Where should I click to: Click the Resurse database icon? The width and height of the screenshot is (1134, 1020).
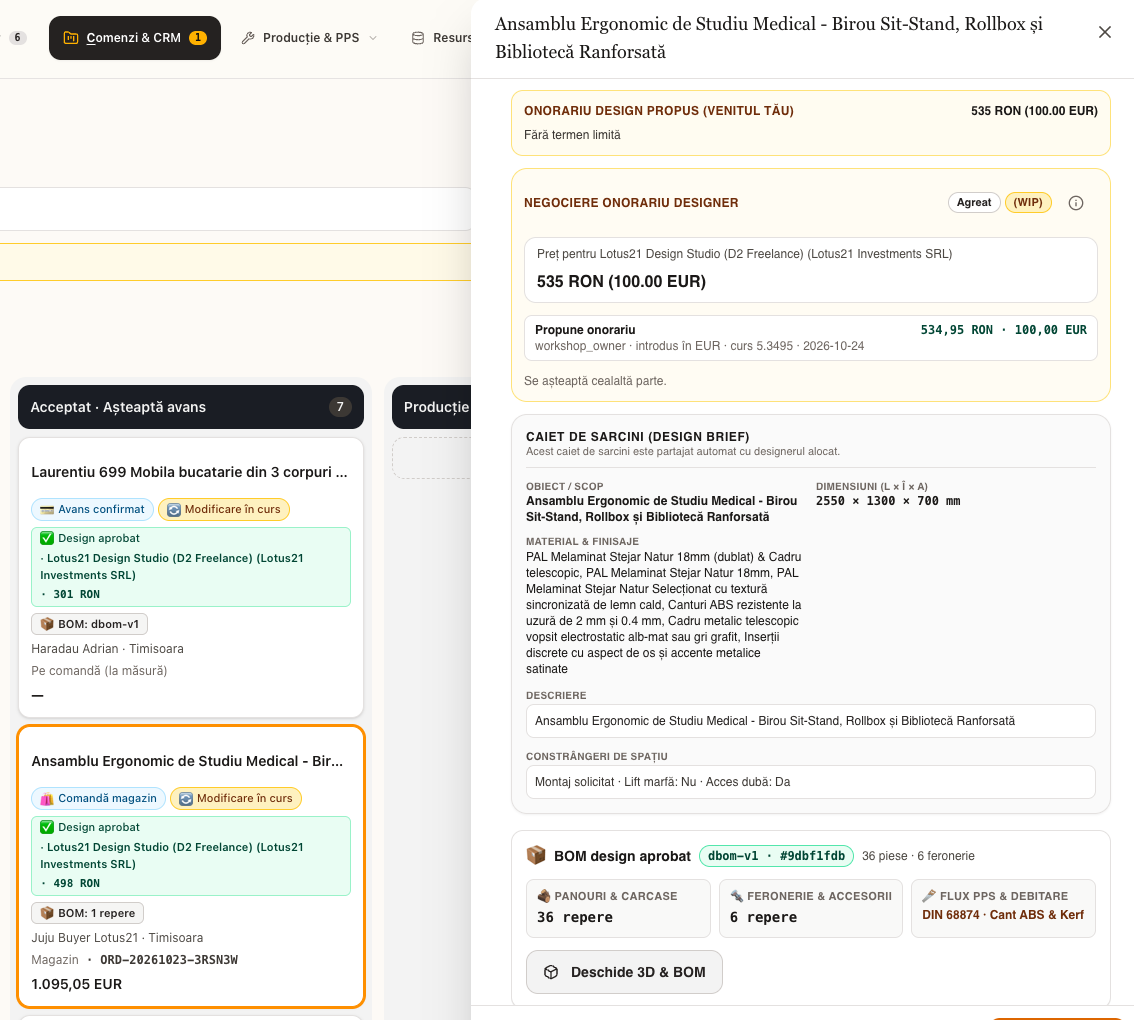click(x=418, y=38)
